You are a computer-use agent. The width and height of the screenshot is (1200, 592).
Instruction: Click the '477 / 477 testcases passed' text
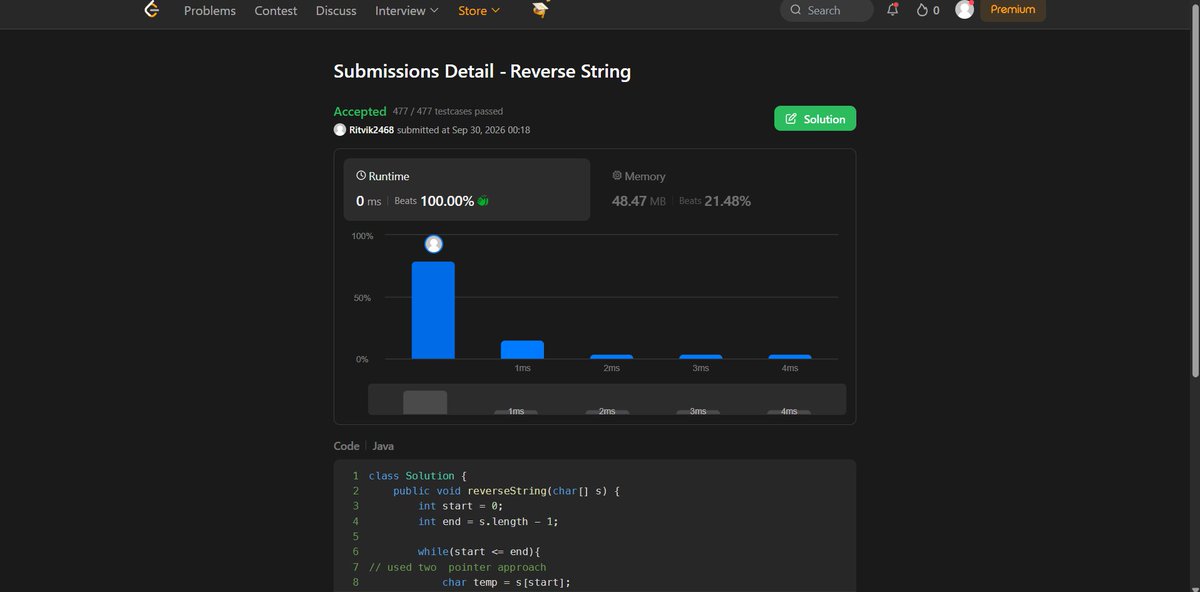pyautogui.click(x=448, y=112)
